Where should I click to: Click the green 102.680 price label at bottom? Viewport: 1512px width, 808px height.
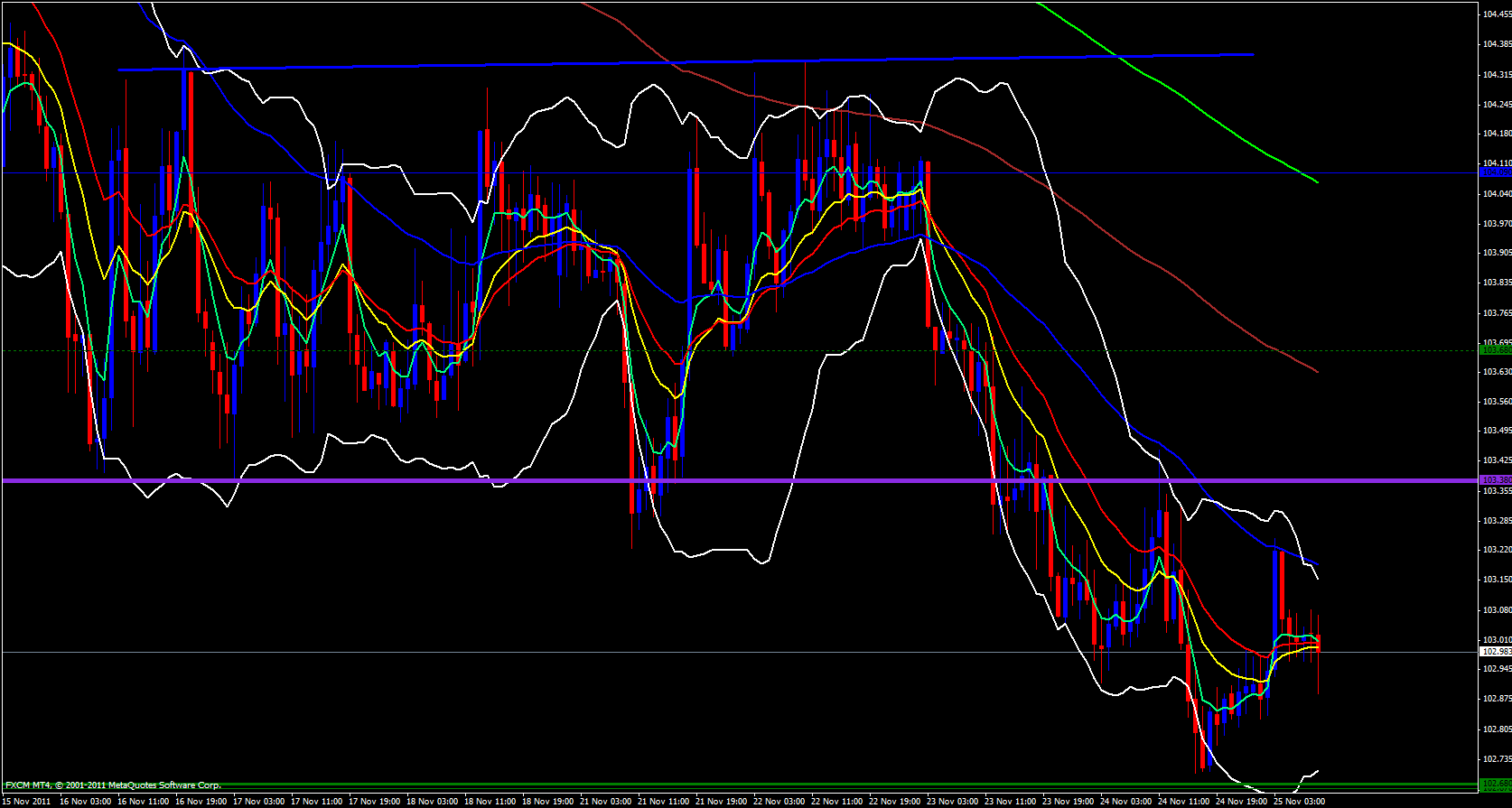[1495, 784]
